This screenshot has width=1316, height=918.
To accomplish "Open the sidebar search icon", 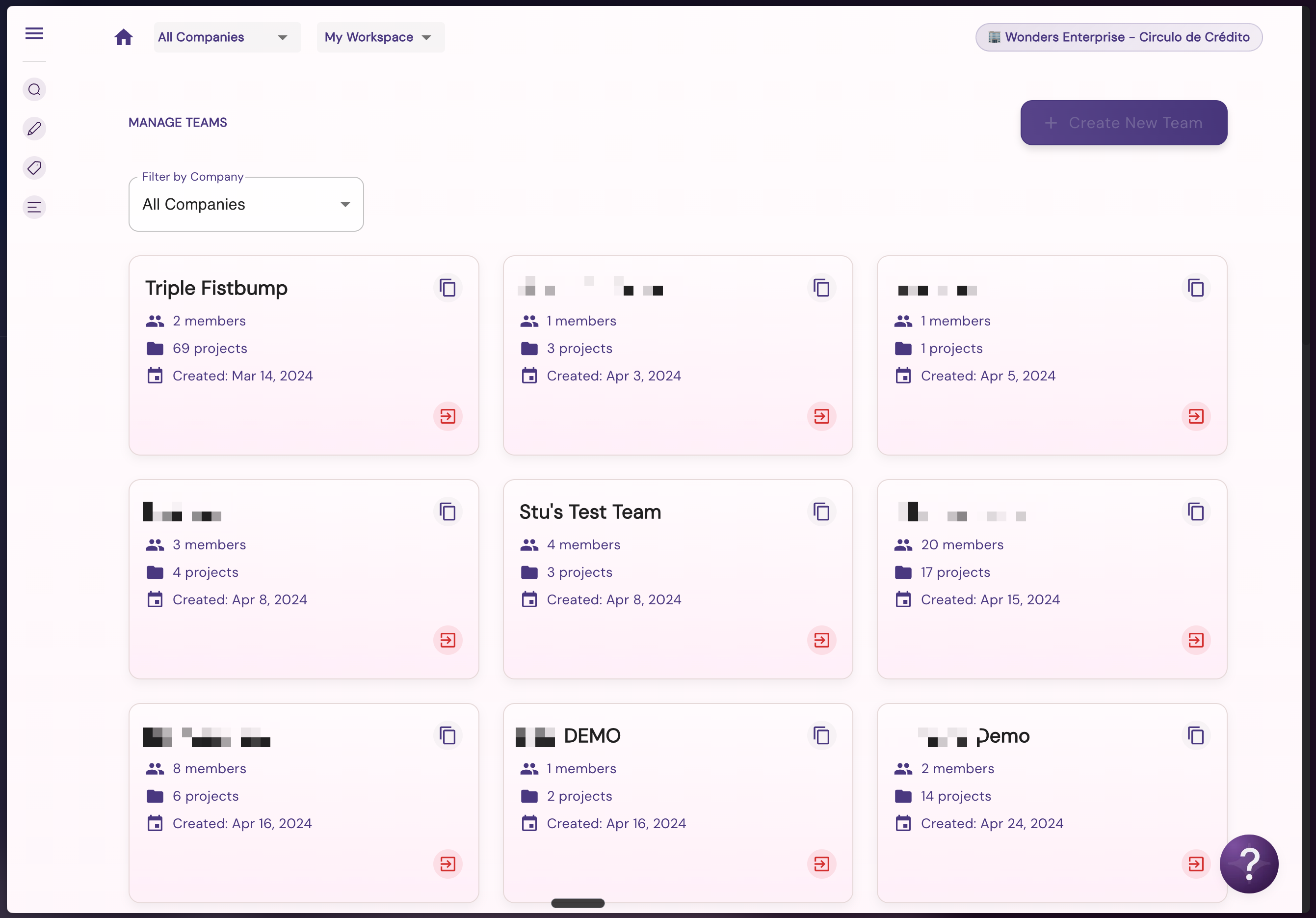I will click(x=34, y=89).
